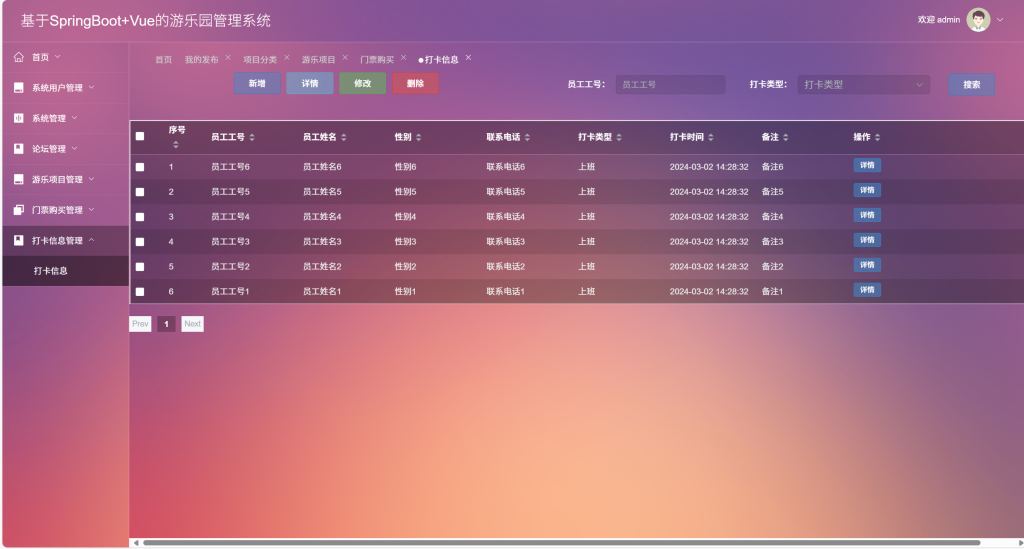
Task: Switch to the 门票购买 tab
Action: click(x=377, y=59)
